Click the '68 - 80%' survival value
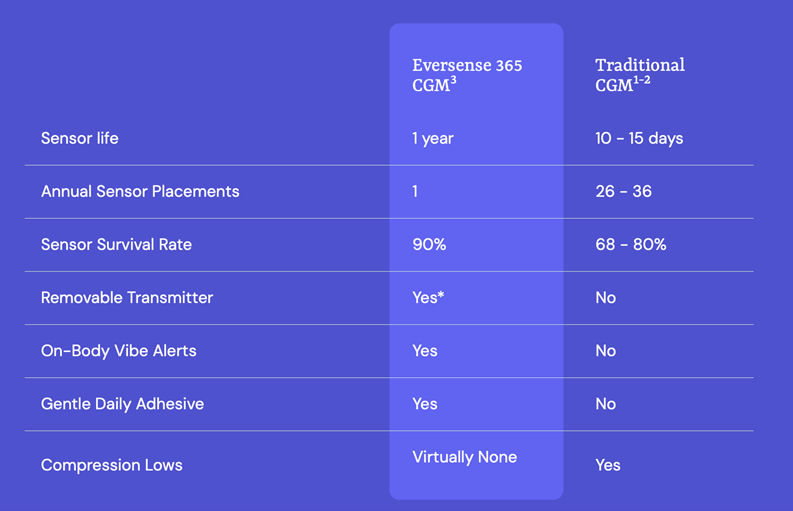Screen dimensions: 793x511 630,244
